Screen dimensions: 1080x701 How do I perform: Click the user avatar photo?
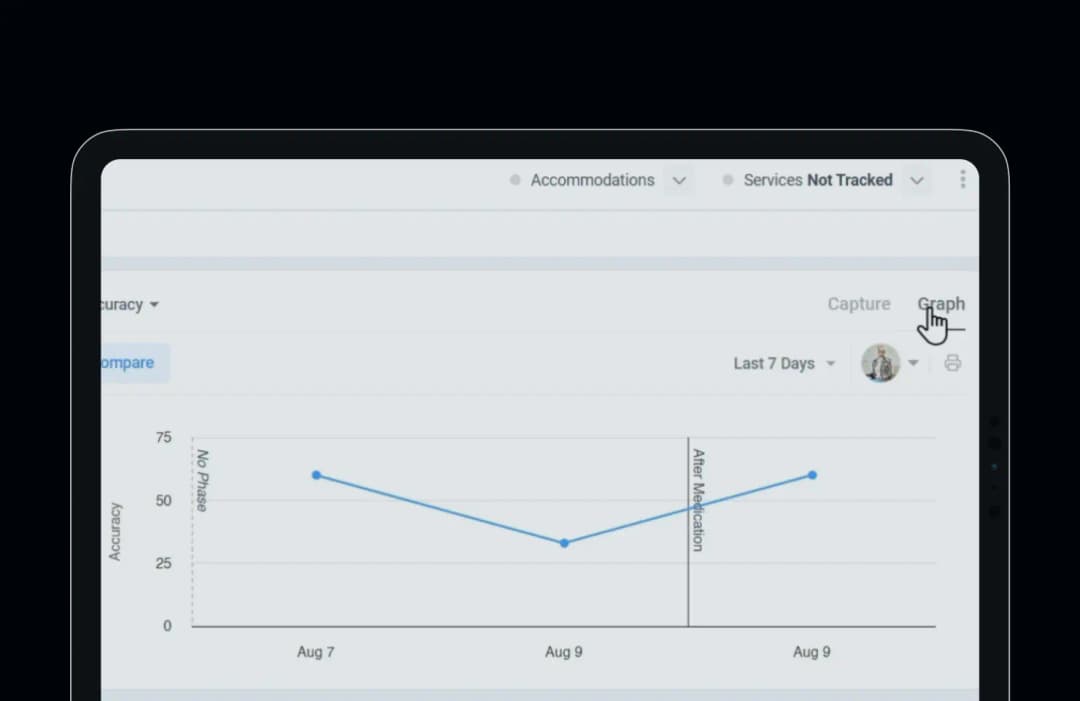point(880,363)
